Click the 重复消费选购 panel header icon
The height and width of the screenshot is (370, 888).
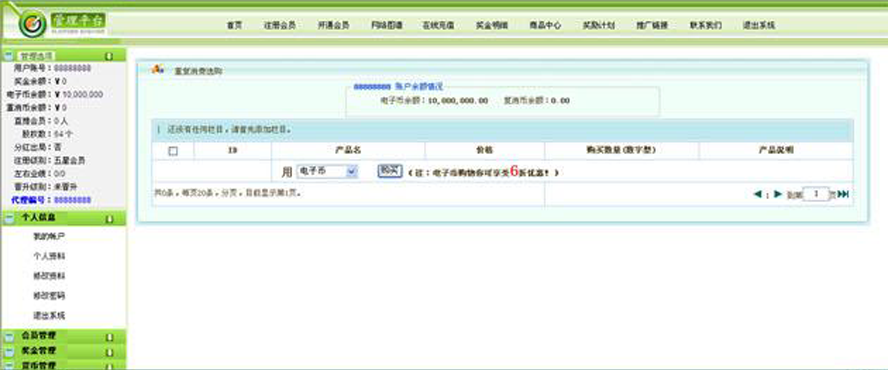pyautogui.click(x=158, y=70)
